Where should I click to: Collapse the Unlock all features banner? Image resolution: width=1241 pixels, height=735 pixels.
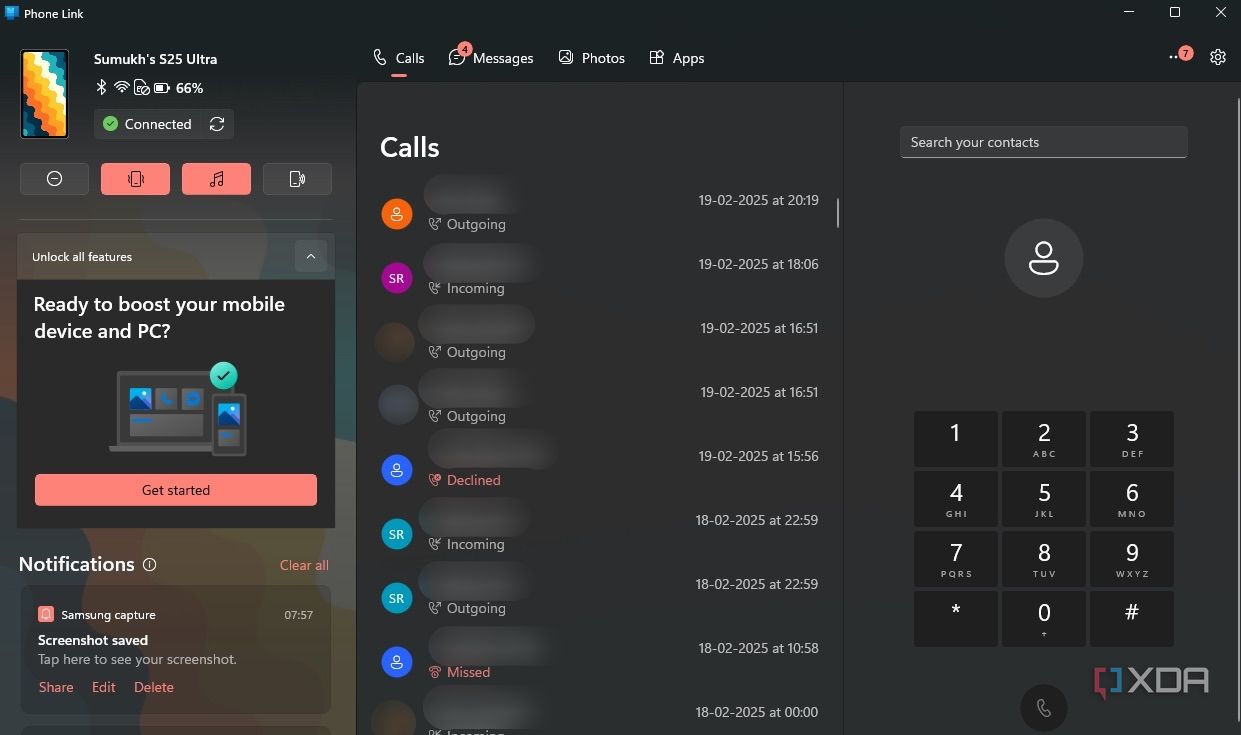pos(311,256)
